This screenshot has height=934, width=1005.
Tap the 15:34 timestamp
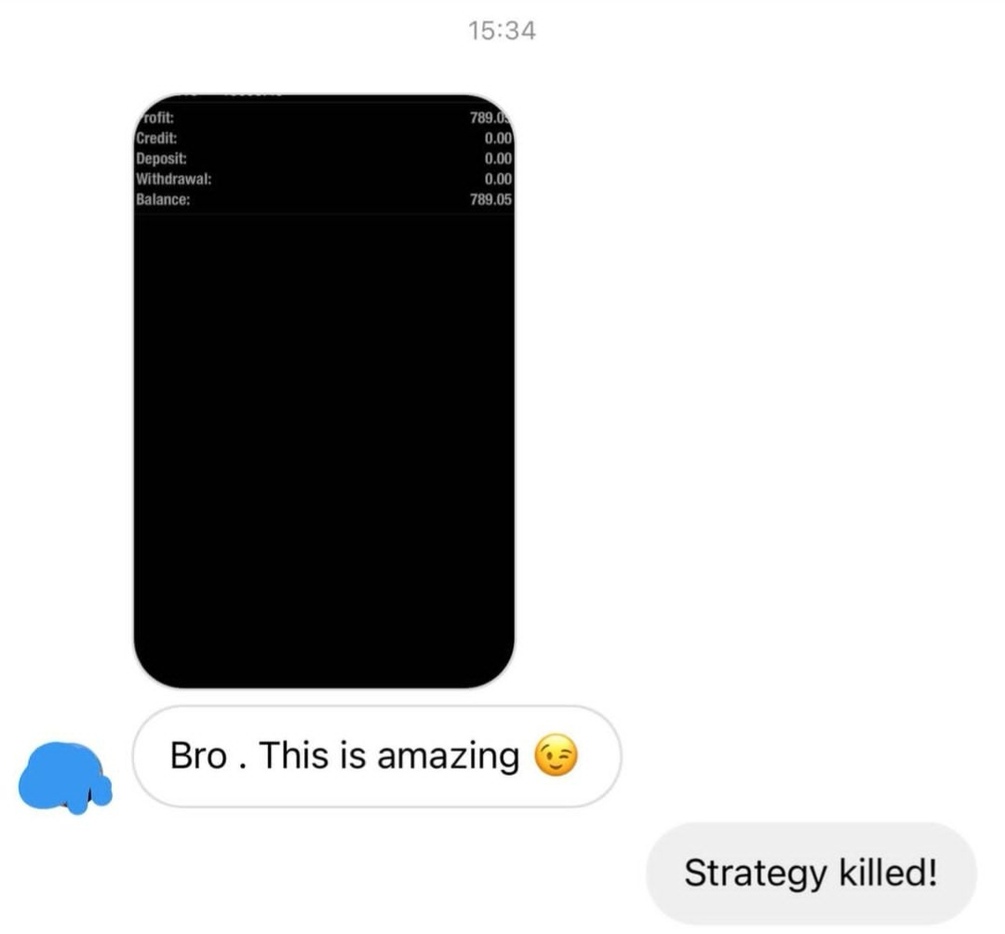(x=502, y=30)
